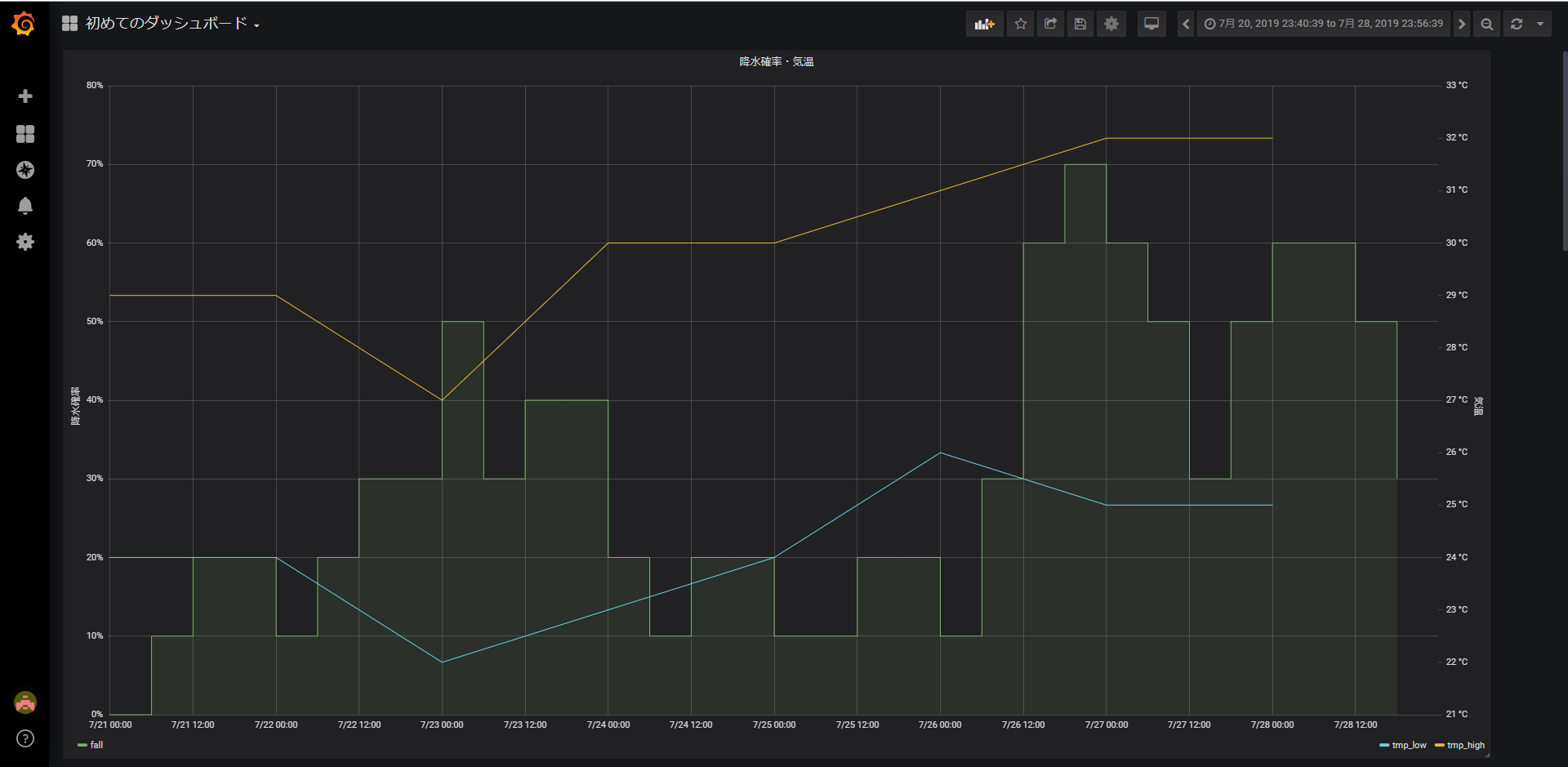Star this dashboard as favorite
1568x767 pixels.
pyautogui.click(x=1020, y=24)
